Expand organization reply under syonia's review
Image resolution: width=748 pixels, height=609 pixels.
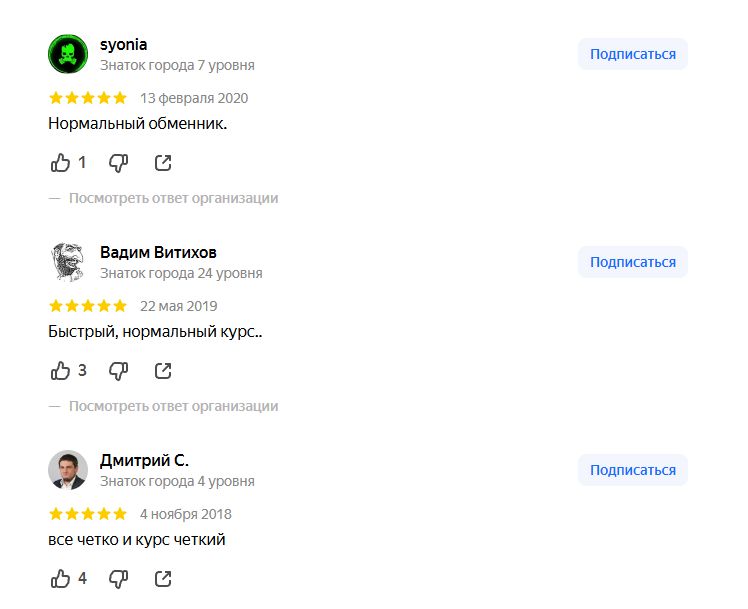tap(172, 198)
